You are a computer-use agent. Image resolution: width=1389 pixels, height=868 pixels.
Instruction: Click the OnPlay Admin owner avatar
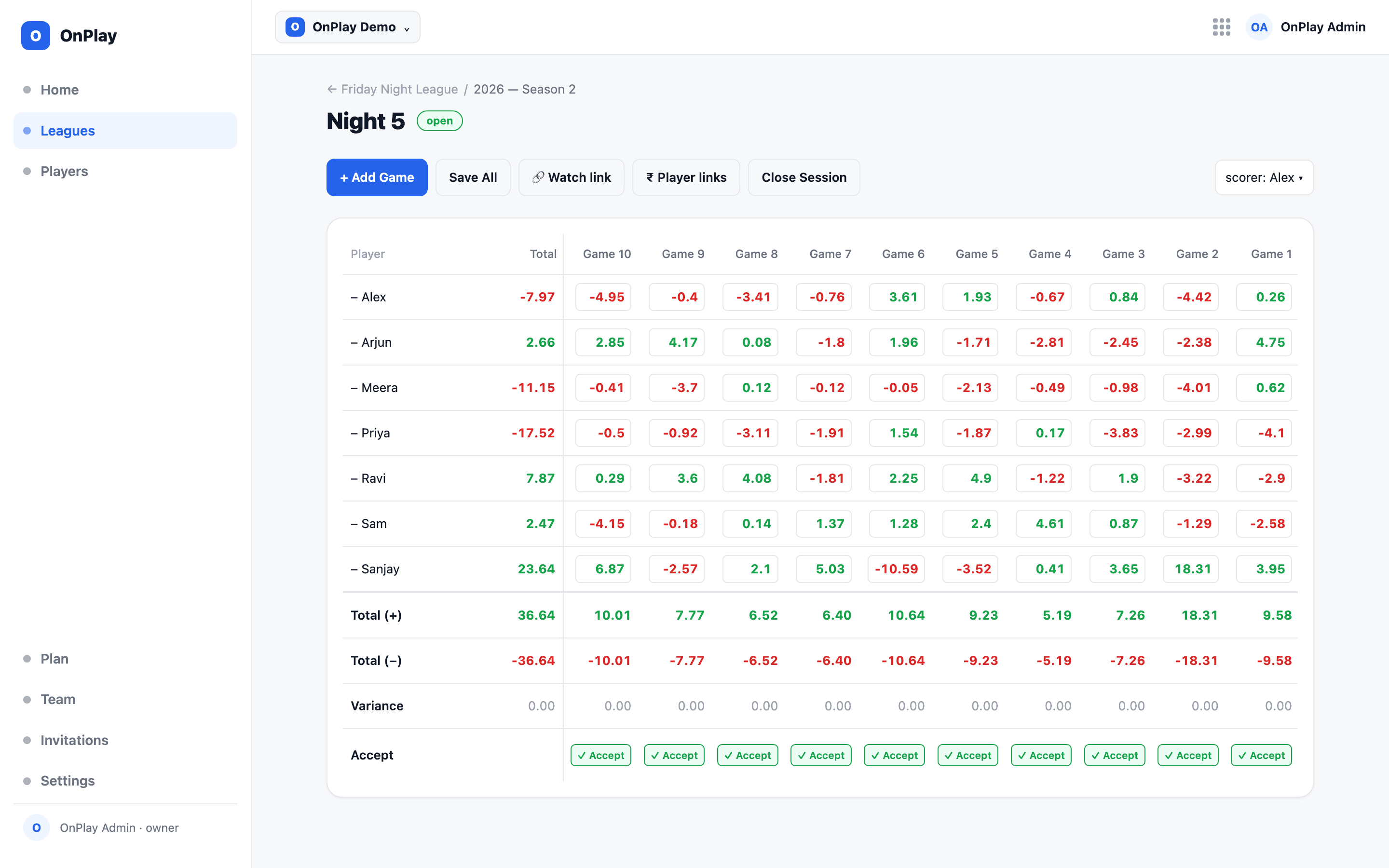(x=36, y=827)
